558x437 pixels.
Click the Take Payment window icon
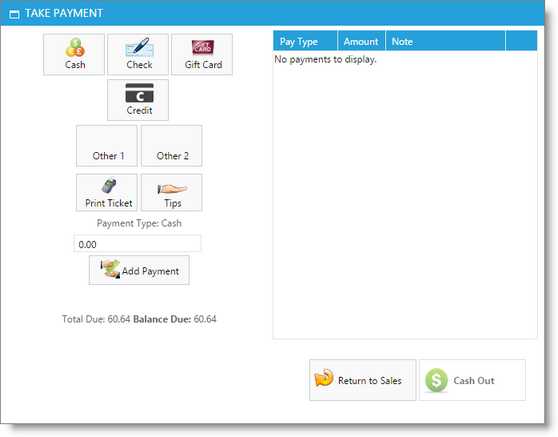pyautogui.click(x=14, y=14)
